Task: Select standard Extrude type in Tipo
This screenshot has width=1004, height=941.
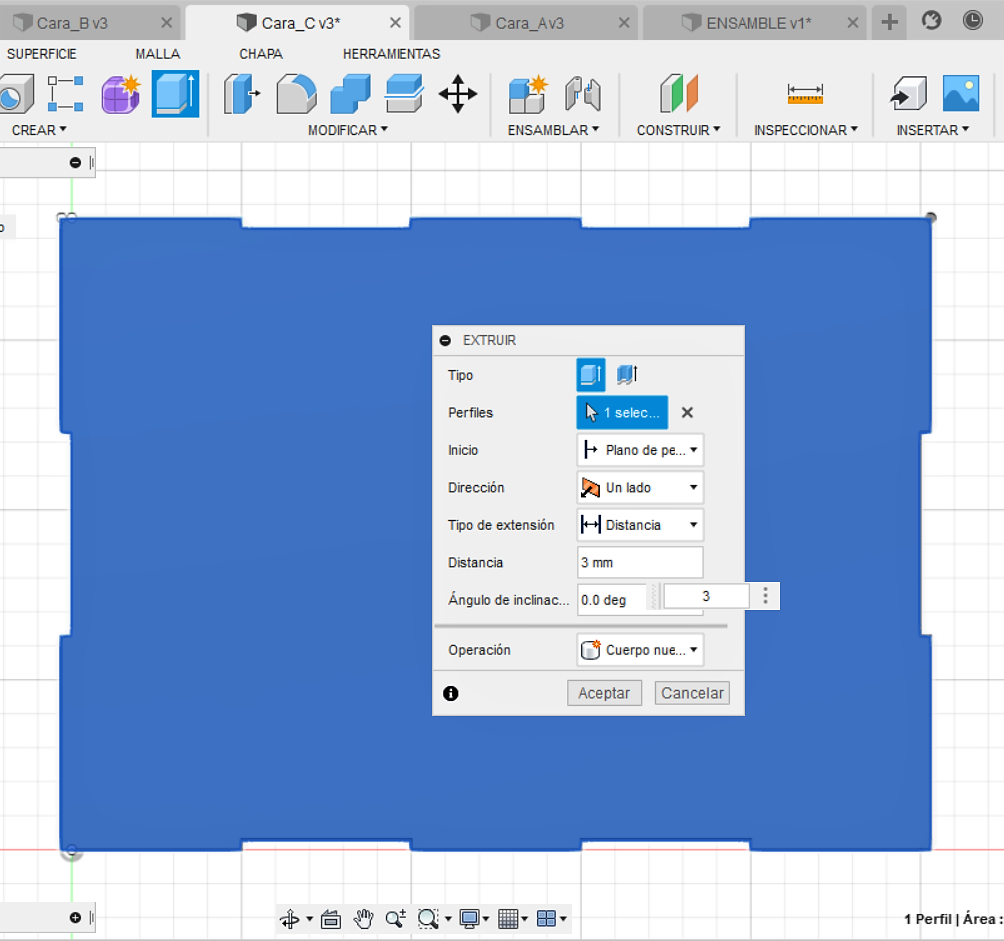Action: 590,374
